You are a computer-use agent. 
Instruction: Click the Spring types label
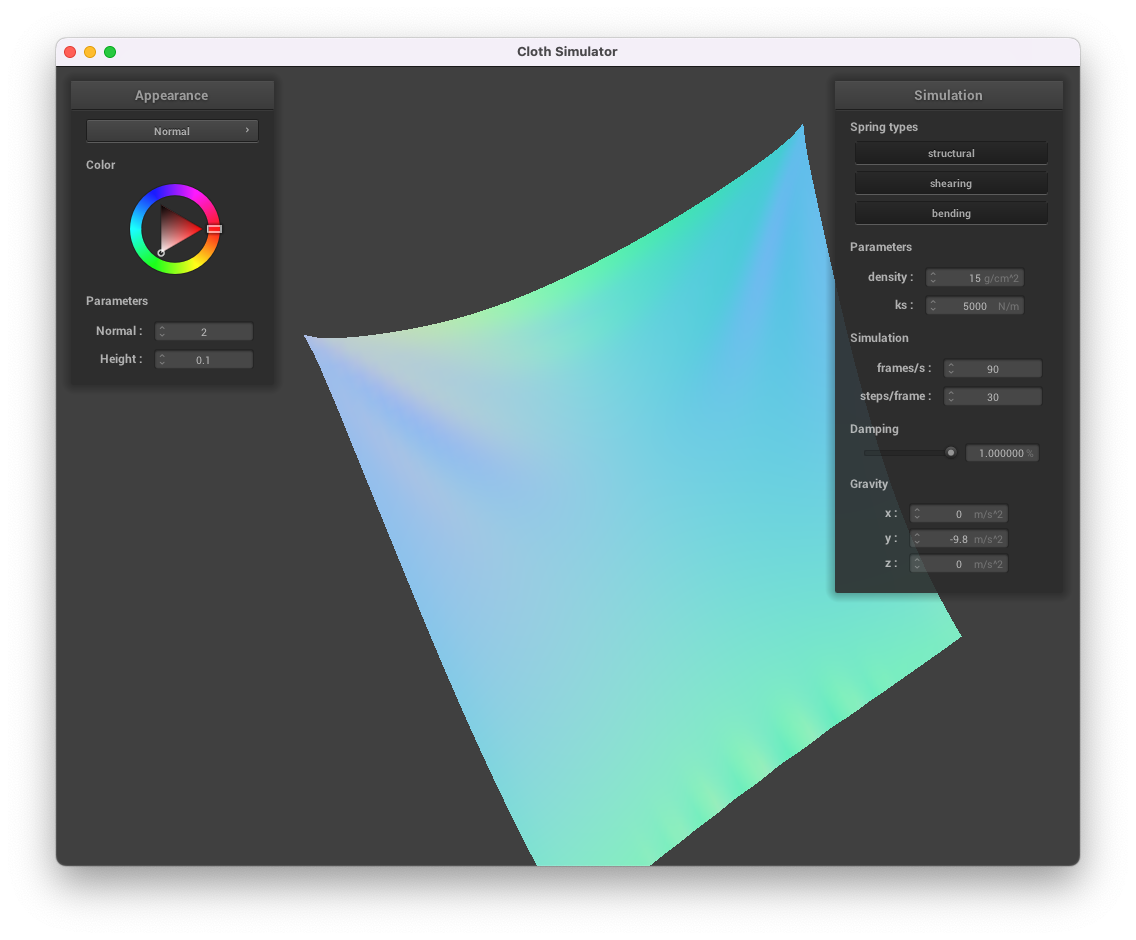[884, 127]
